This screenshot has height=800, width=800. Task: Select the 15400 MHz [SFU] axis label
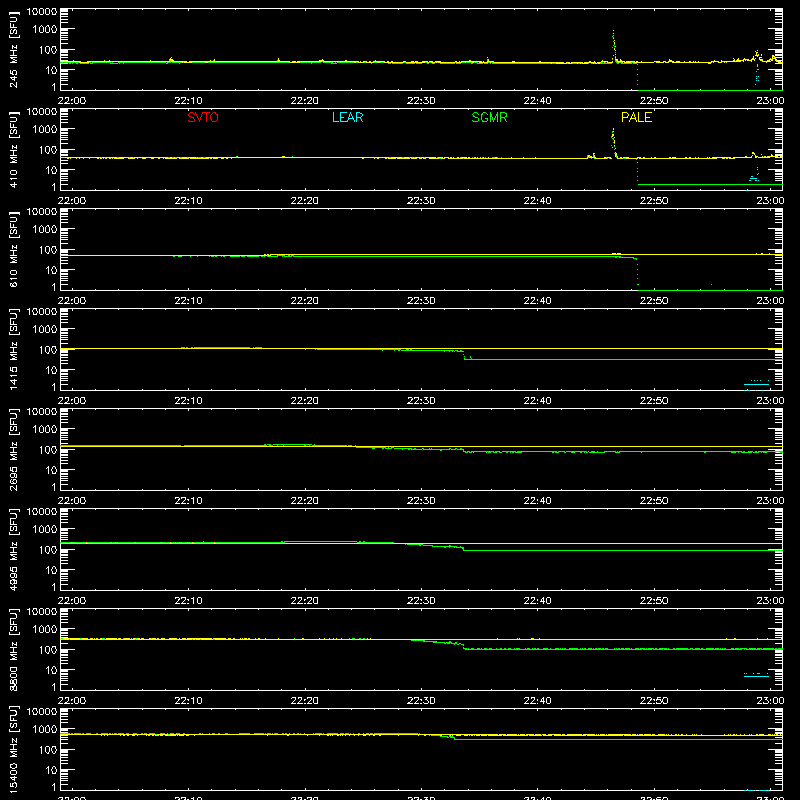pos(13,749)
